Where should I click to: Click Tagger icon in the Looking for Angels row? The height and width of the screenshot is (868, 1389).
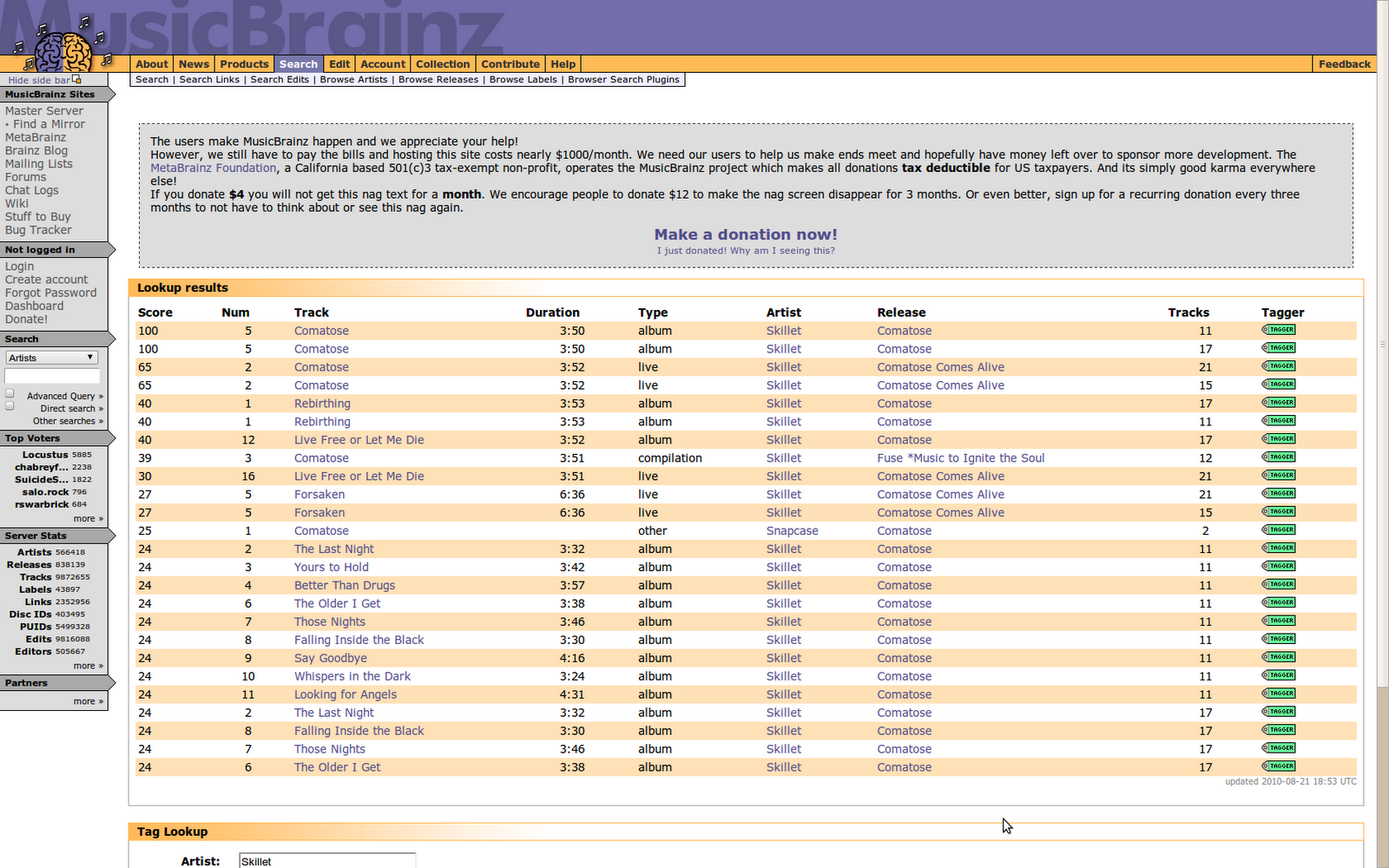[x=1279, y=694]
